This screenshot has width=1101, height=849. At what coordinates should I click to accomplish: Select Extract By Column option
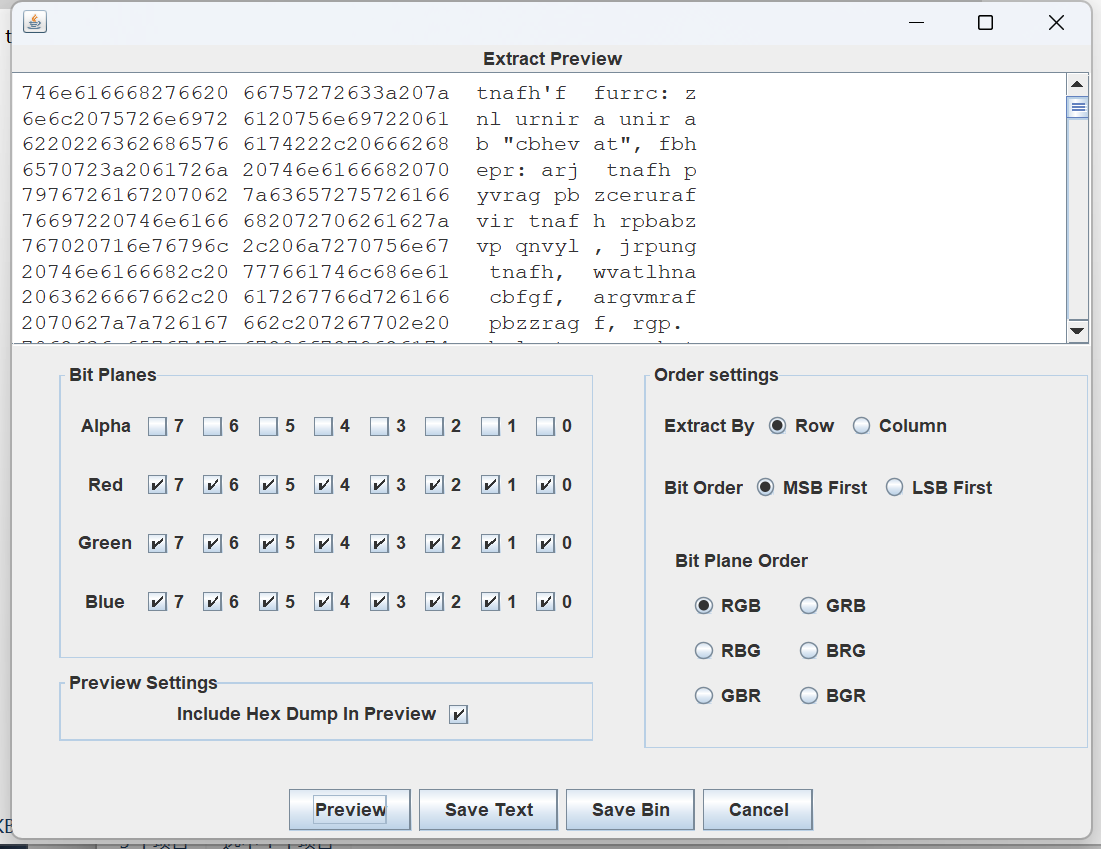862,426
